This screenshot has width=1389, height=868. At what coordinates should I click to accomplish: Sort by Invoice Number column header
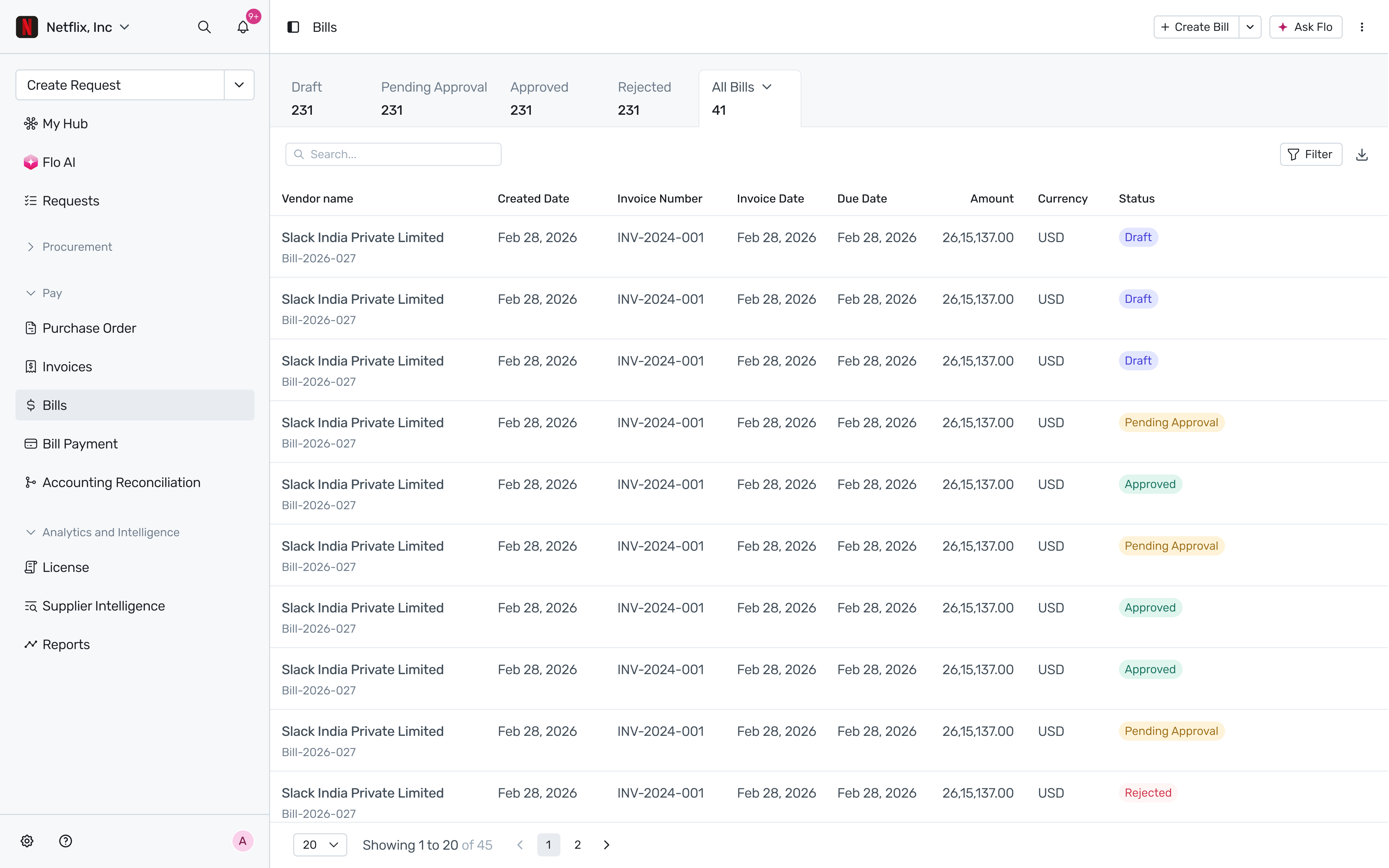(x=659, y=199)
